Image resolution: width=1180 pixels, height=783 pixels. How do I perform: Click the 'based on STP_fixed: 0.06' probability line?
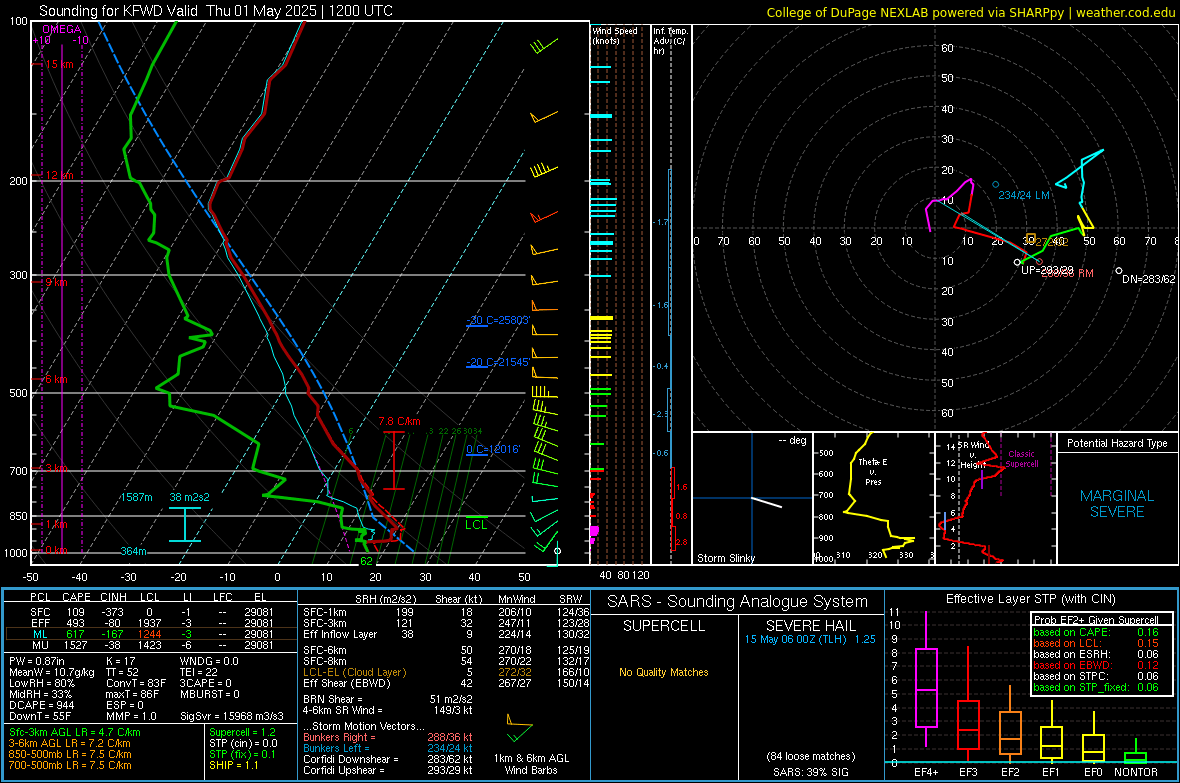(1096, 687)
